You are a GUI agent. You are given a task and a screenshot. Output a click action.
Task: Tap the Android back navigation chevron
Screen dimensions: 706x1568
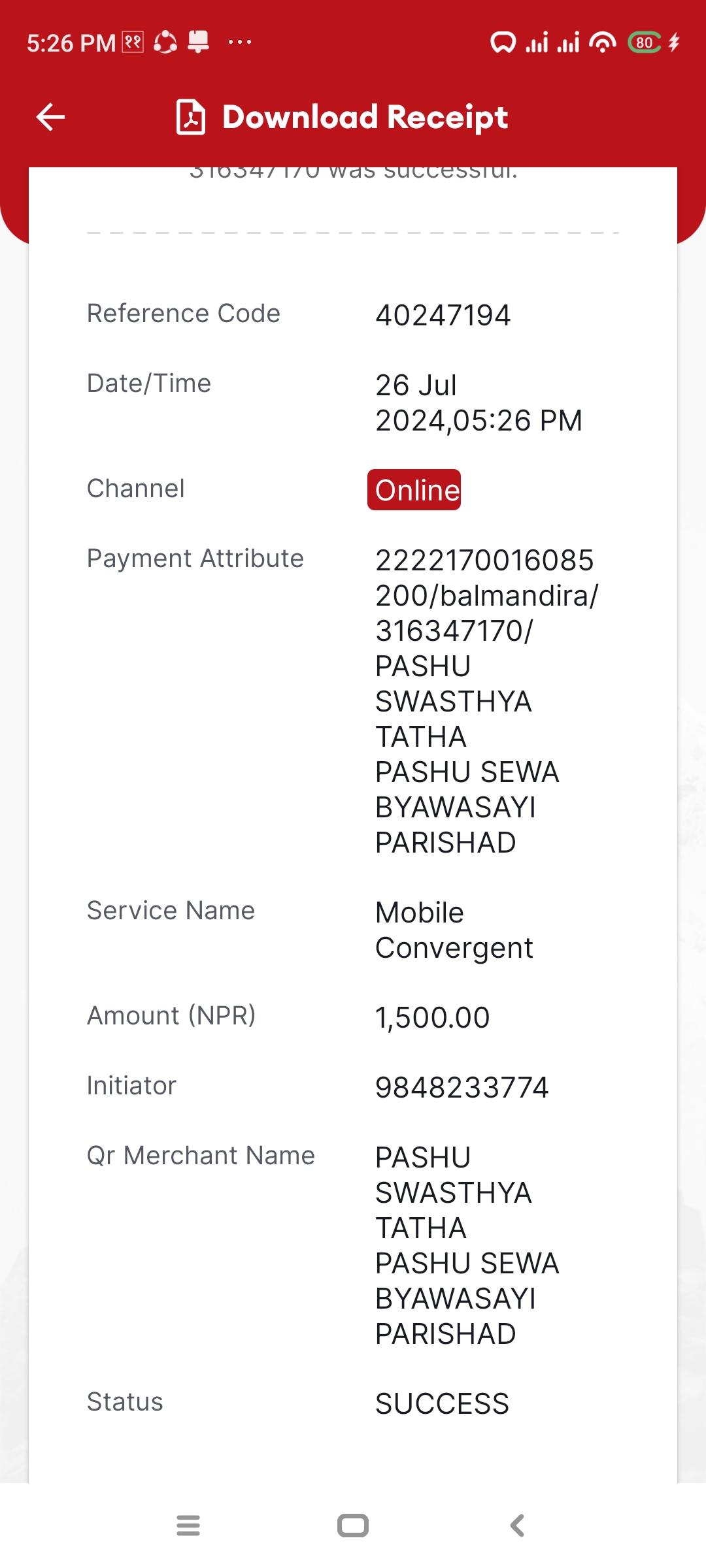[x=517, y=1526]
